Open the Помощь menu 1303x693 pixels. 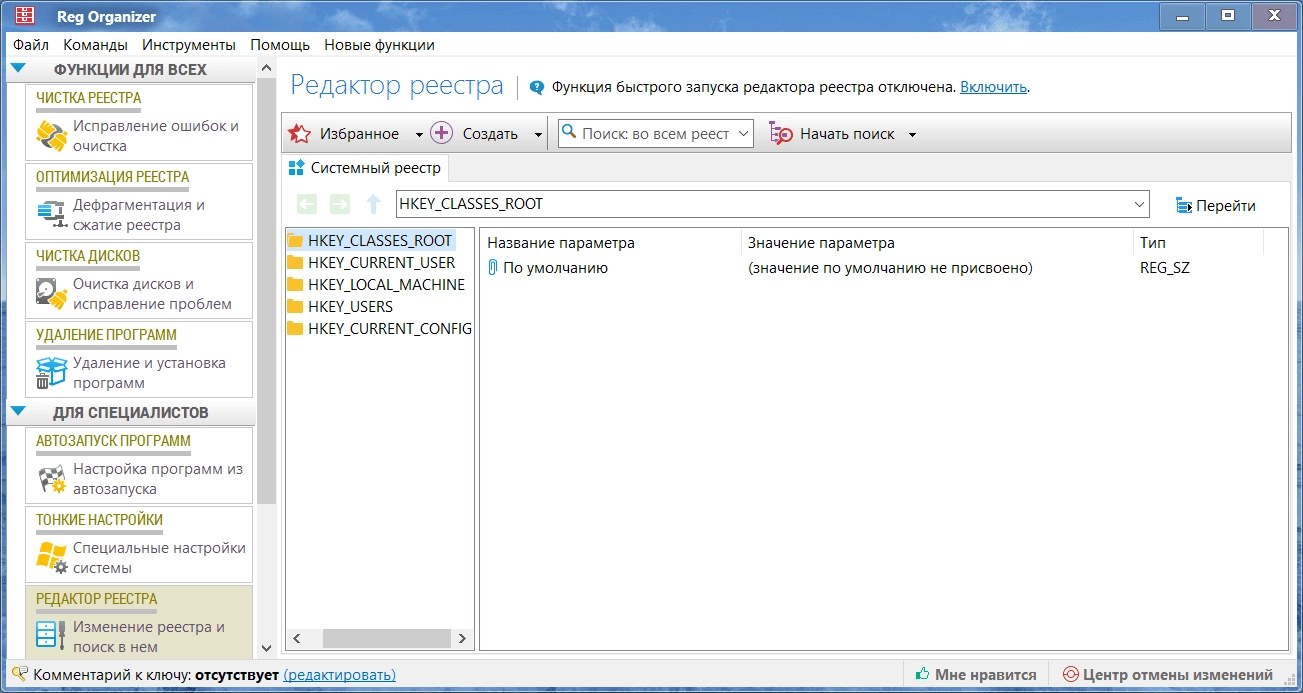(280, 45)
